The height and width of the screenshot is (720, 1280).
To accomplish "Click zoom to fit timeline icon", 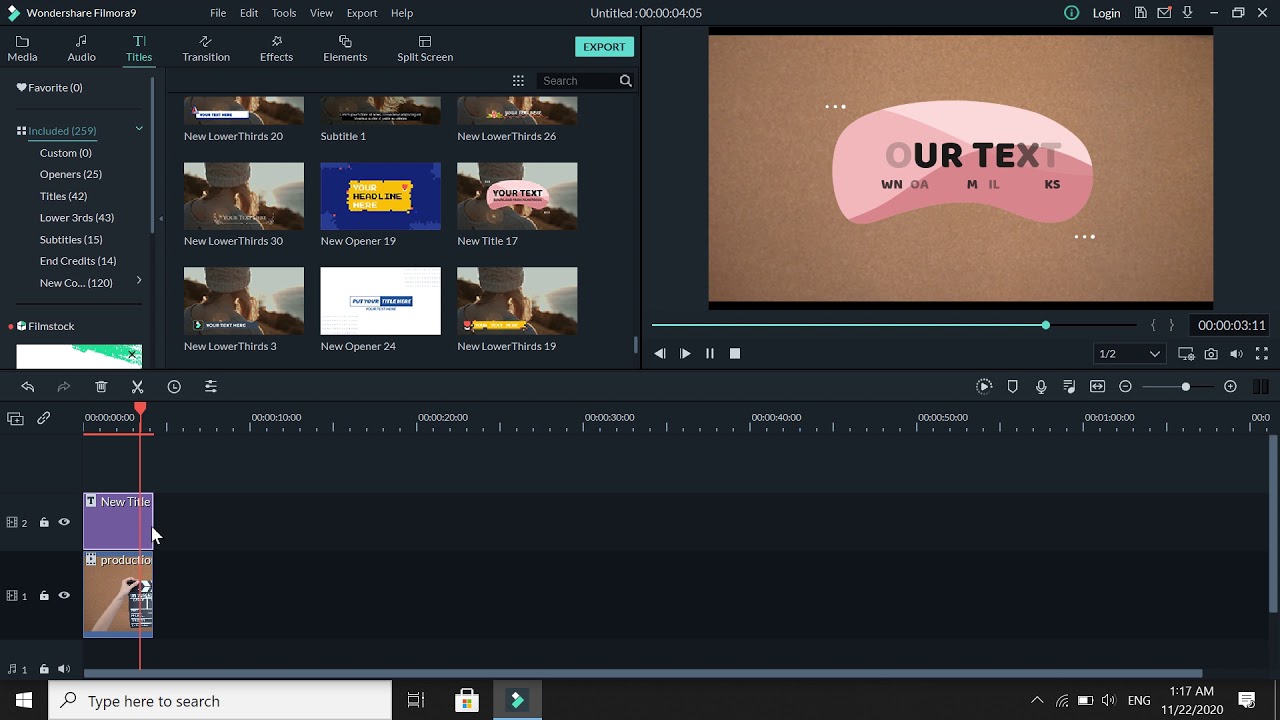I will click(1097, 387).
